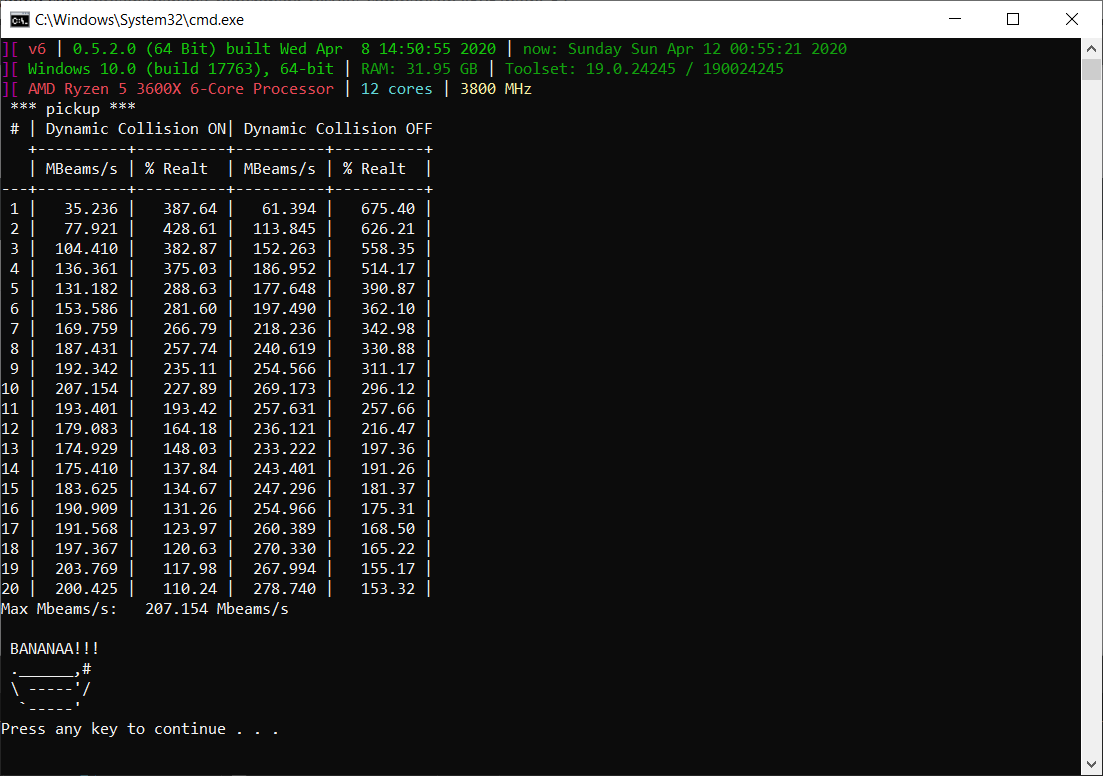Click "AMD Ryzen 5 3600X 6-Core Processor" text
Viewport: 1103px width, 776px height.
(x=181, y=89)
